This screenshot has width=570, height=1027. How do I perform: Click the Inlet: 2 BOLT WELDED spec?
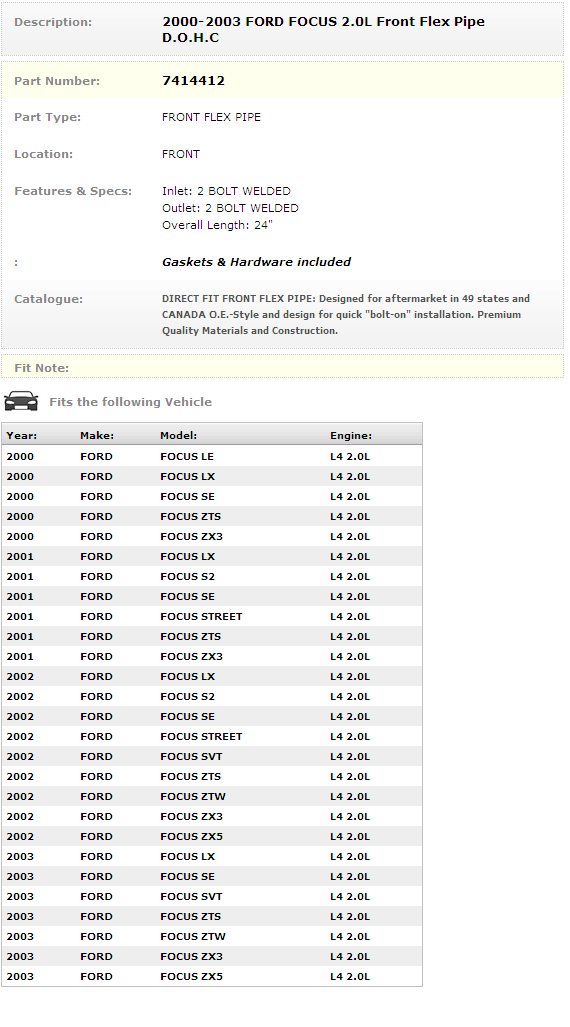click(226, 191)
